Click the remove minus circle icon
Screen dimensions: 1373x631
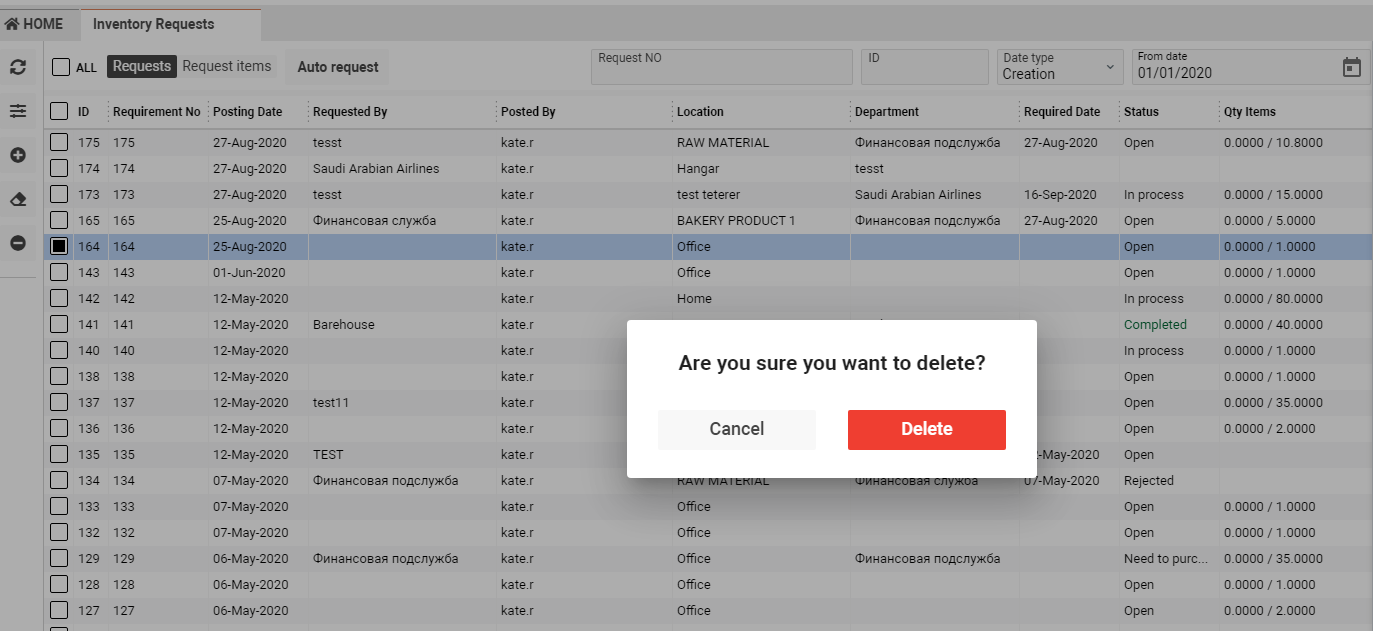[18, 243]
